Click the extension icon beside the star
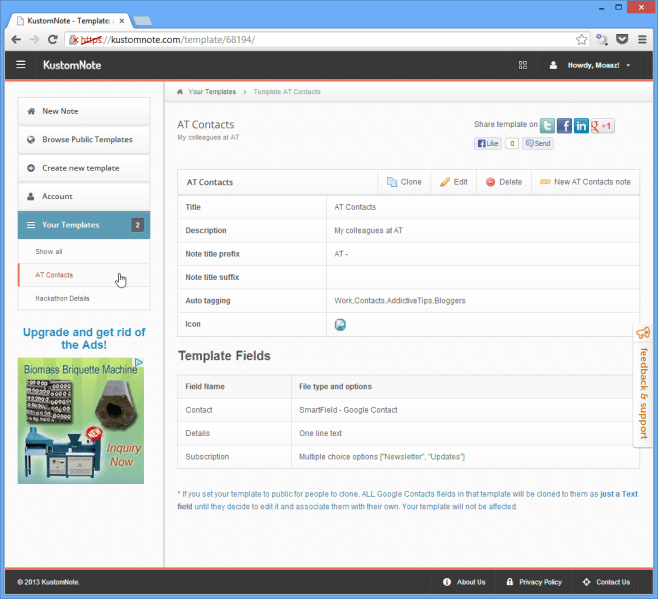This screenshot has height=599, width=658. coord(602,39)
